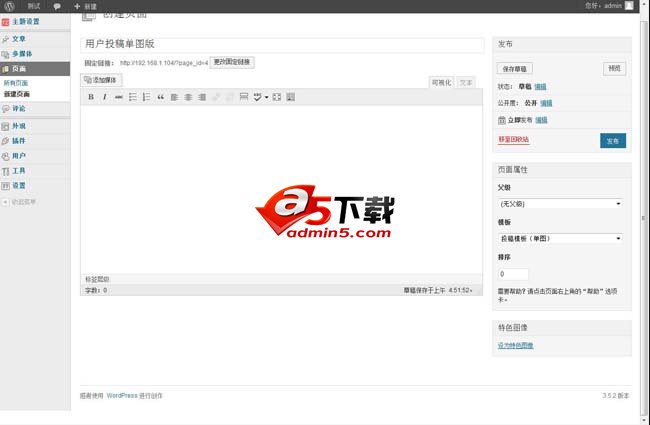Click the 保存草稿 save draft button
Image resolution: width=650 pixels, height=425 pixels.
(514, 69)
